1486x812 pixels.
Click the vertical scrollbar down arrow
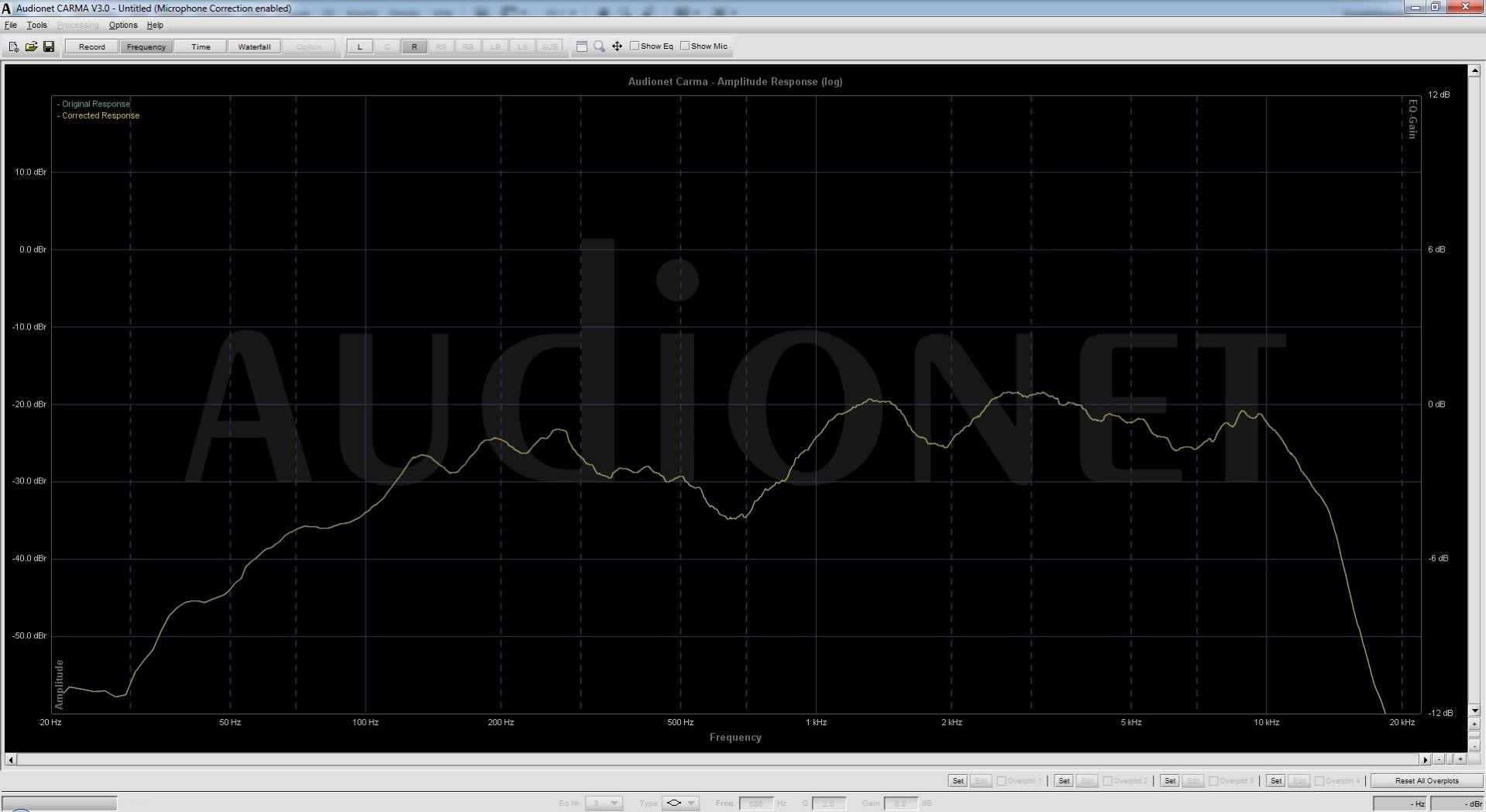1474,710
